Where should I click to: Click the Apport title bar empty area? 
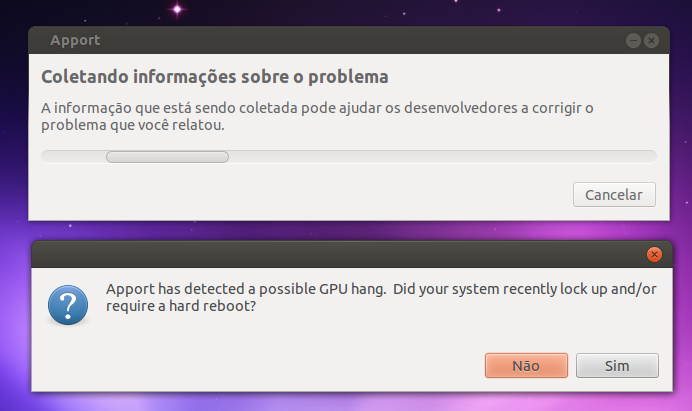353,40
